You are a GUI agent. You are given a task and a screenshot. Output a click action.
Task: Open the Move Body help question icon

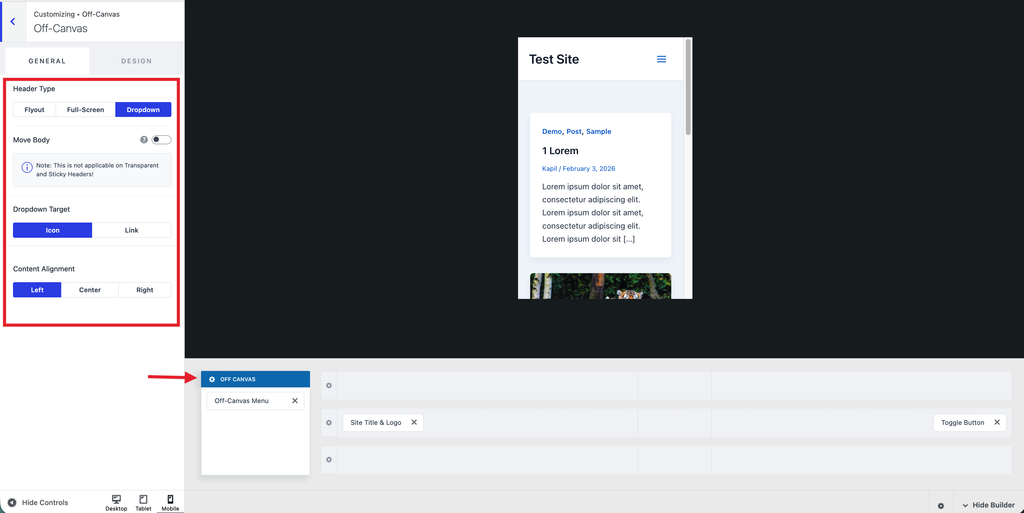[x=144, y=140]
